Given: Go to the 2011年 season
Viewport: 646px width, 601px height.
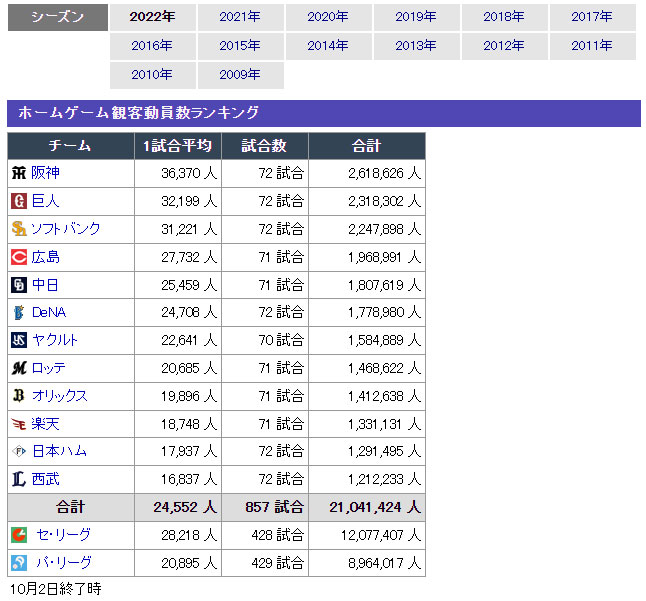Looking at the screenshot, I should (592, 46).
